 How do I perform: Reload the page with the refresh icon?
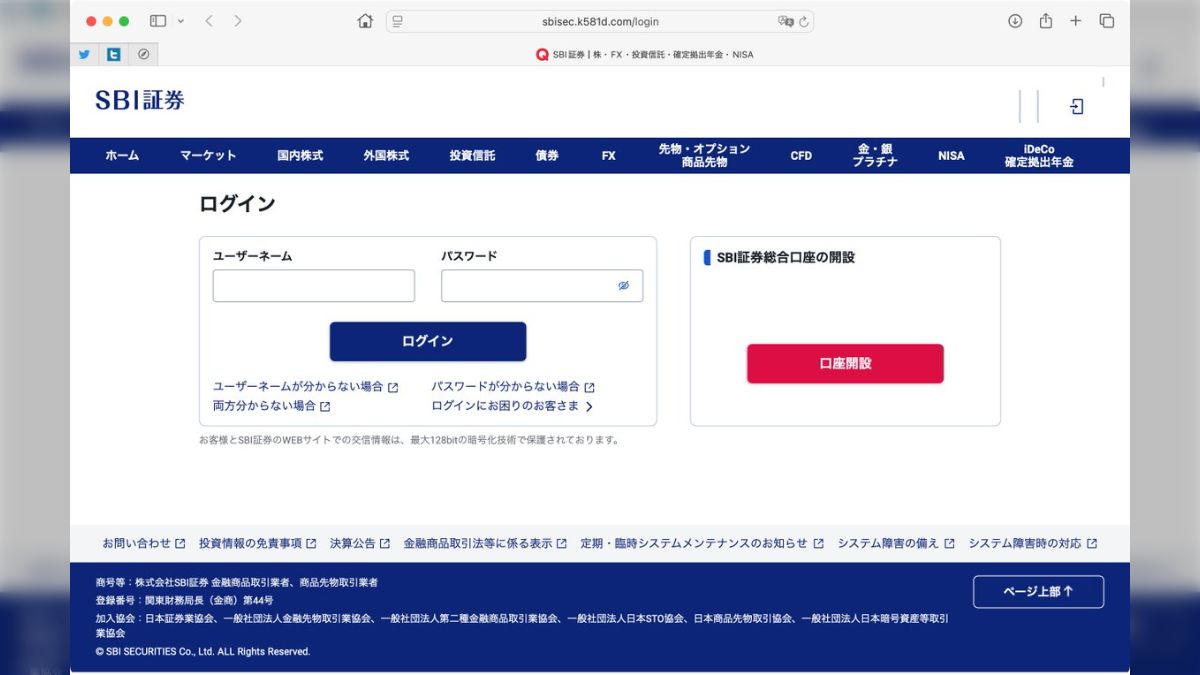point(804,21)
